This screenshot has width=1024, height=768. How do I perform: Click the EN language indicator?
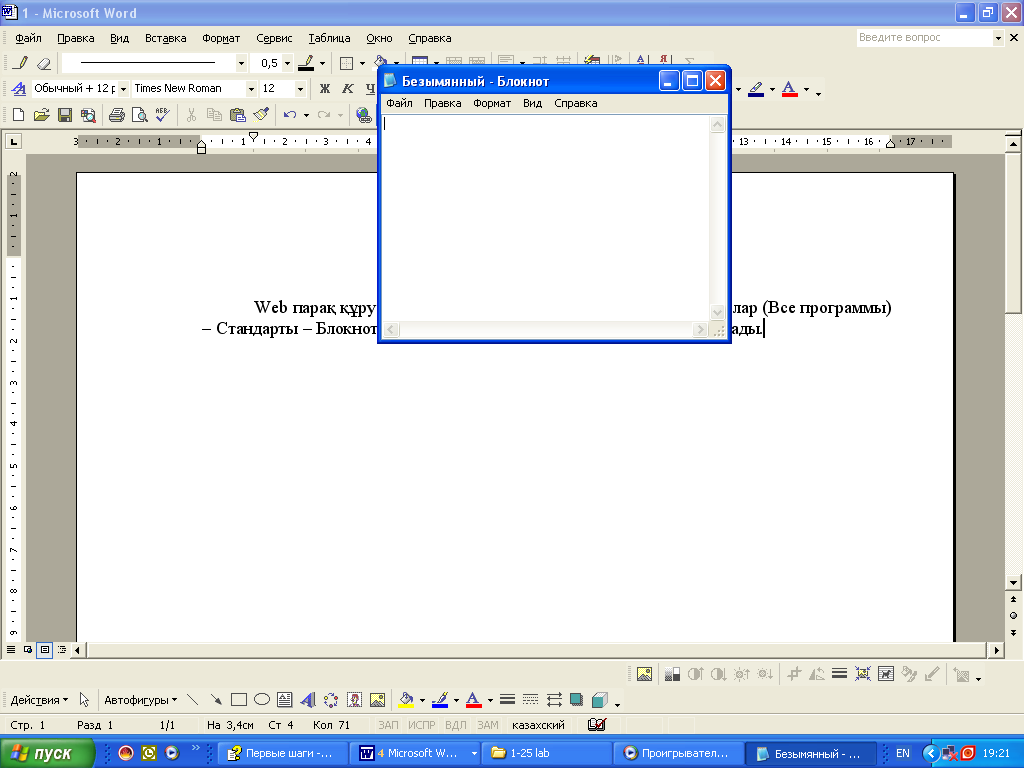(903, 753)
